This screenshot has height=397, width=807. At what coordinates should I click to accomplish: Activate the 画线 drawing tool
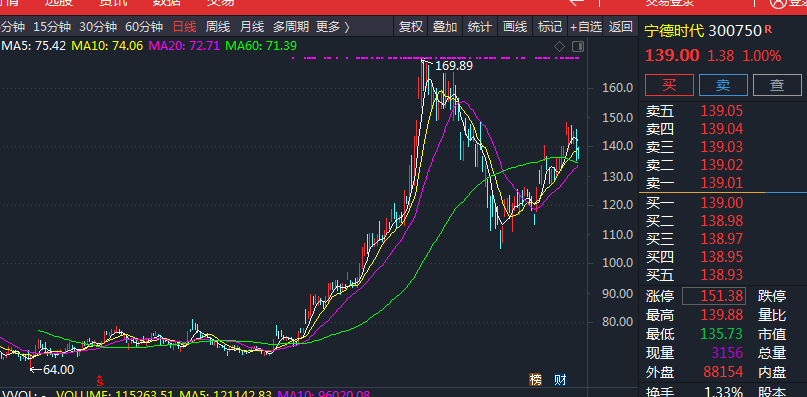(515, 27)
